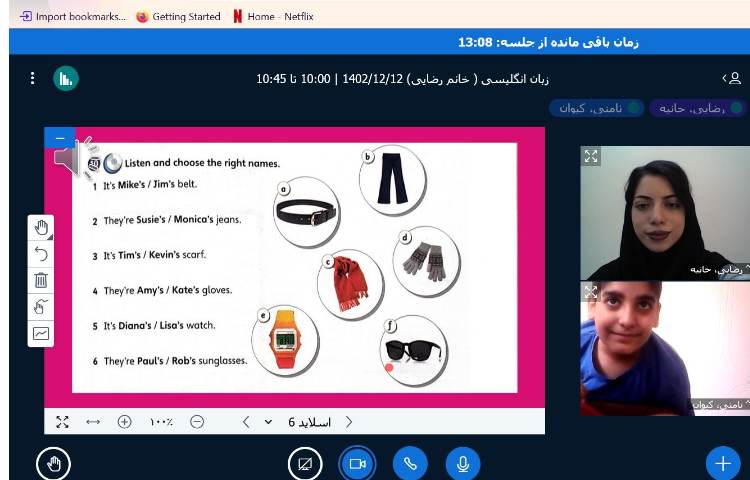Screen dimensions: 750x480
Task: Fit slide to width
Action: point(93,422)
